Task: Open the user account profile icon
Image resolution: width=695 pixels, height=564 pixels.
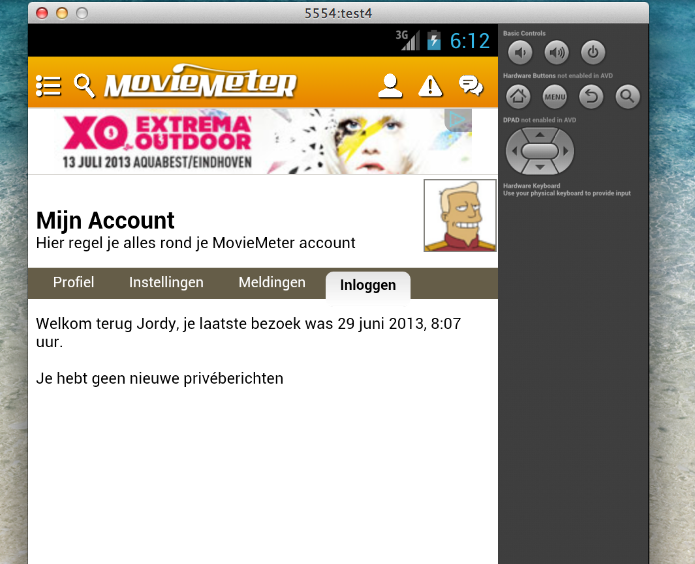Action: (390, 85)
